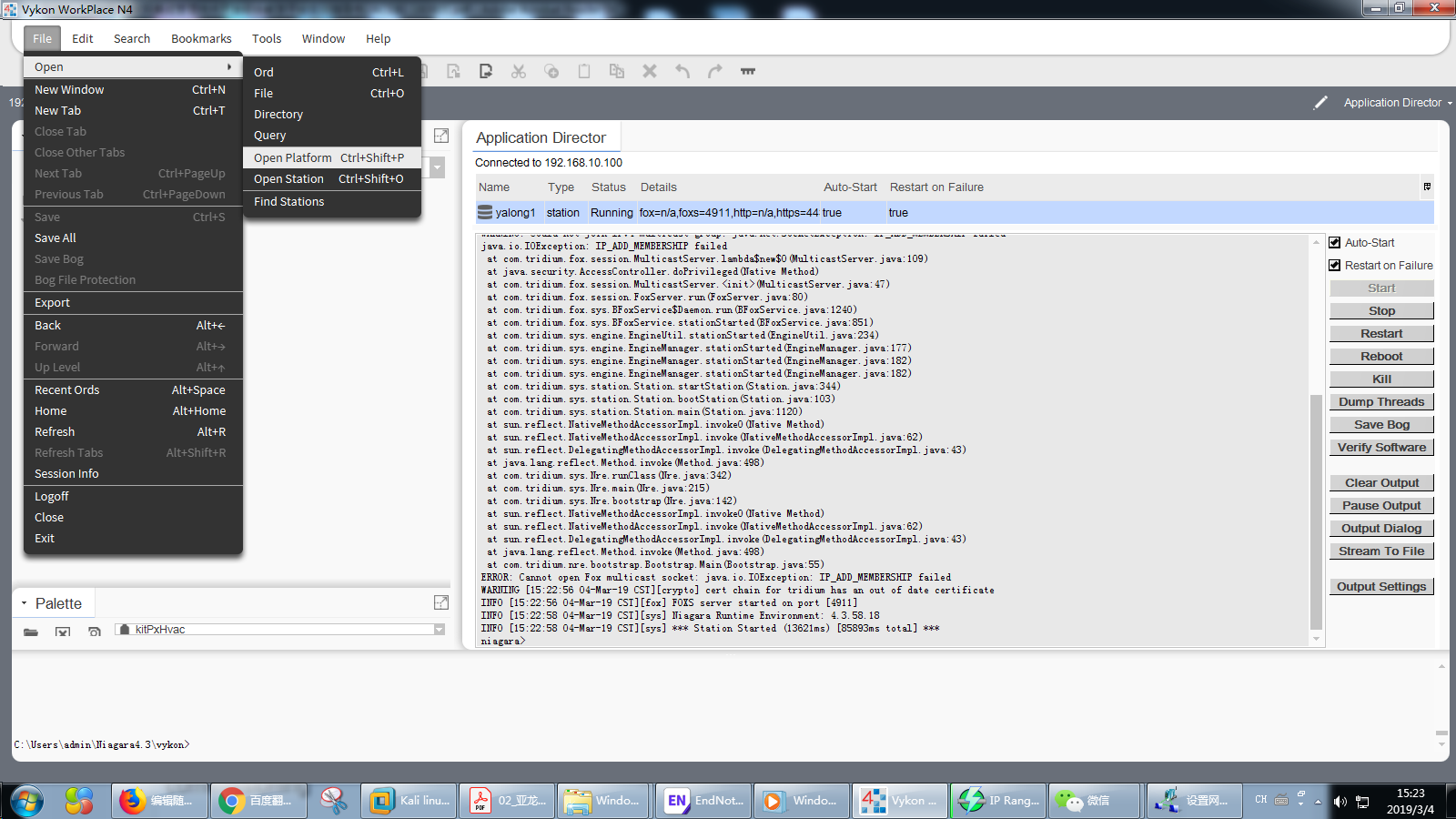Toggle the Restart on Failure checkbox
1456x819 pixels.
1335,266
